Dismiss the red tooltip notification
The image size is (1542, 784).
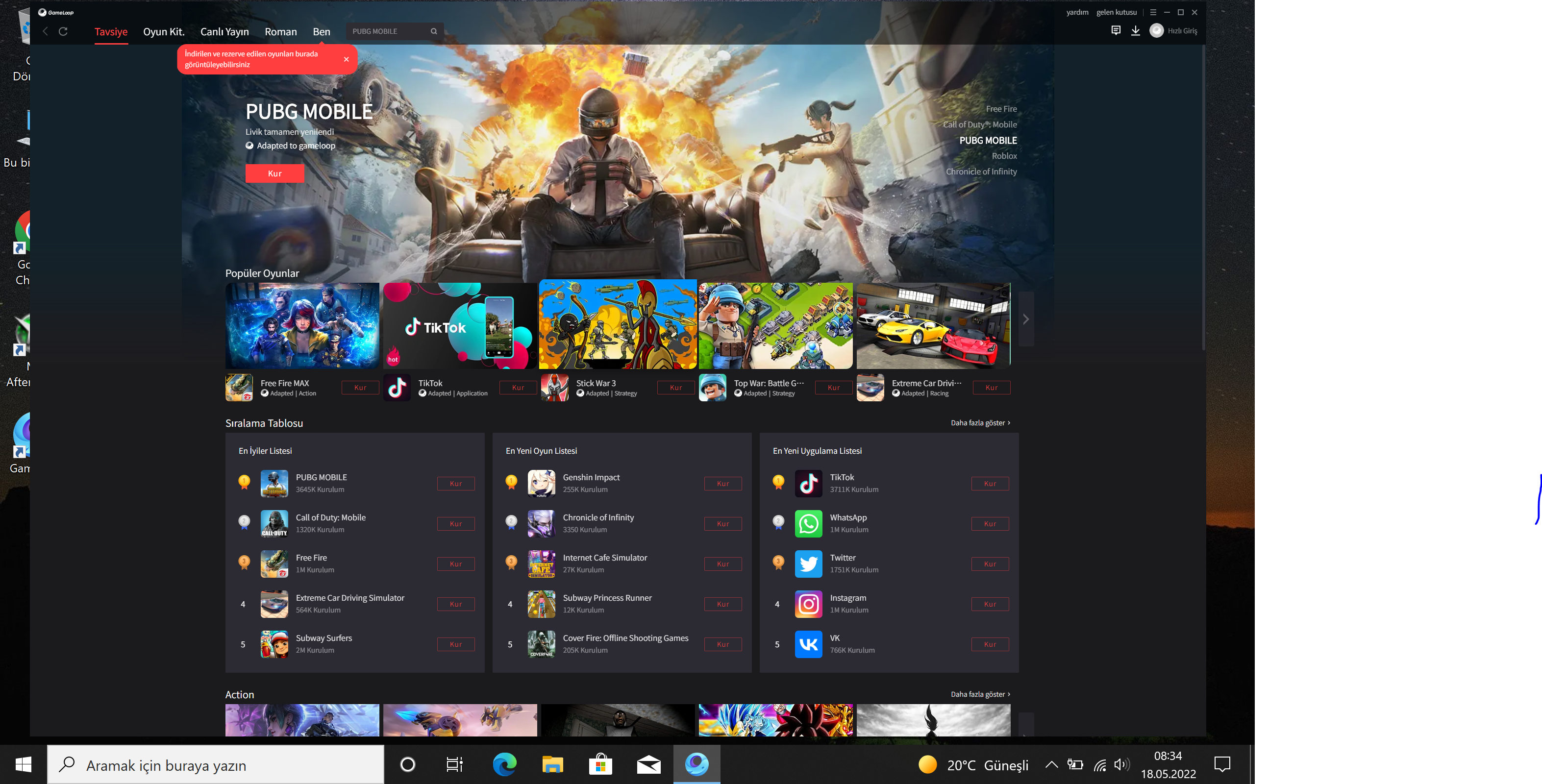[x=346, y=59]
